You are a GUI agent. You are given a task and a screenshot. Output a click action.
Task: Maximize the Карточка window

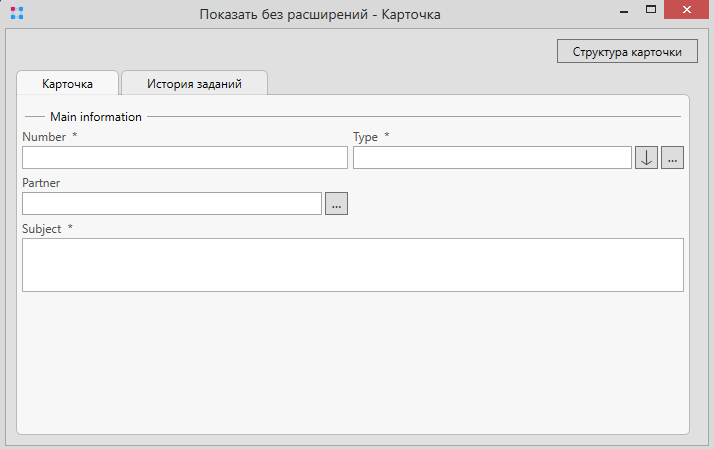click(x=650, y=10)
